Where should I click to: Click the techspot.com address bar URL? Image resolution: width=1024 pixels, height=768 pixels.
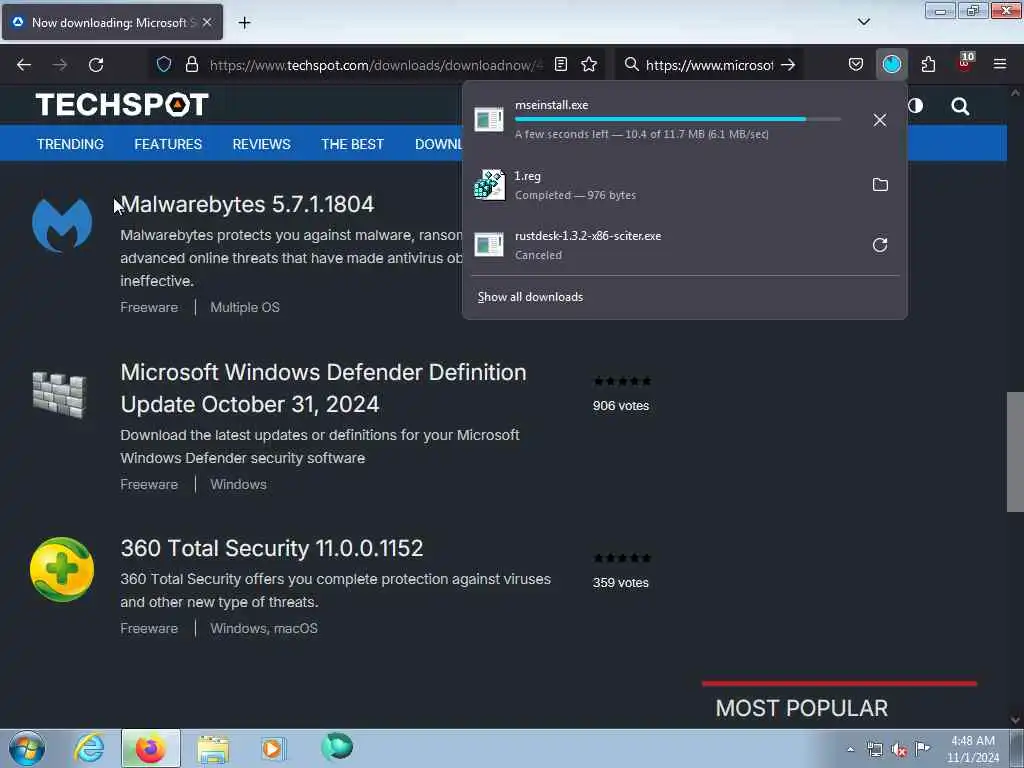coord(376,65)
